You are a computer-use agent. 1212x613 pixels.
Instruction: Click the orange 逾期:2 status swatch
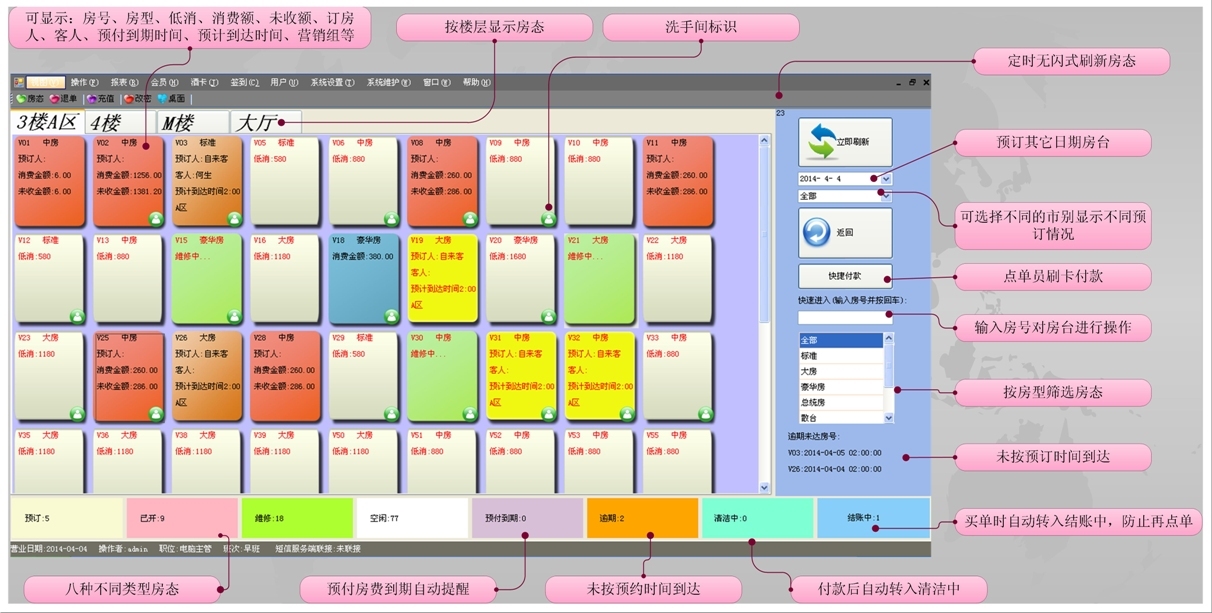642,518
